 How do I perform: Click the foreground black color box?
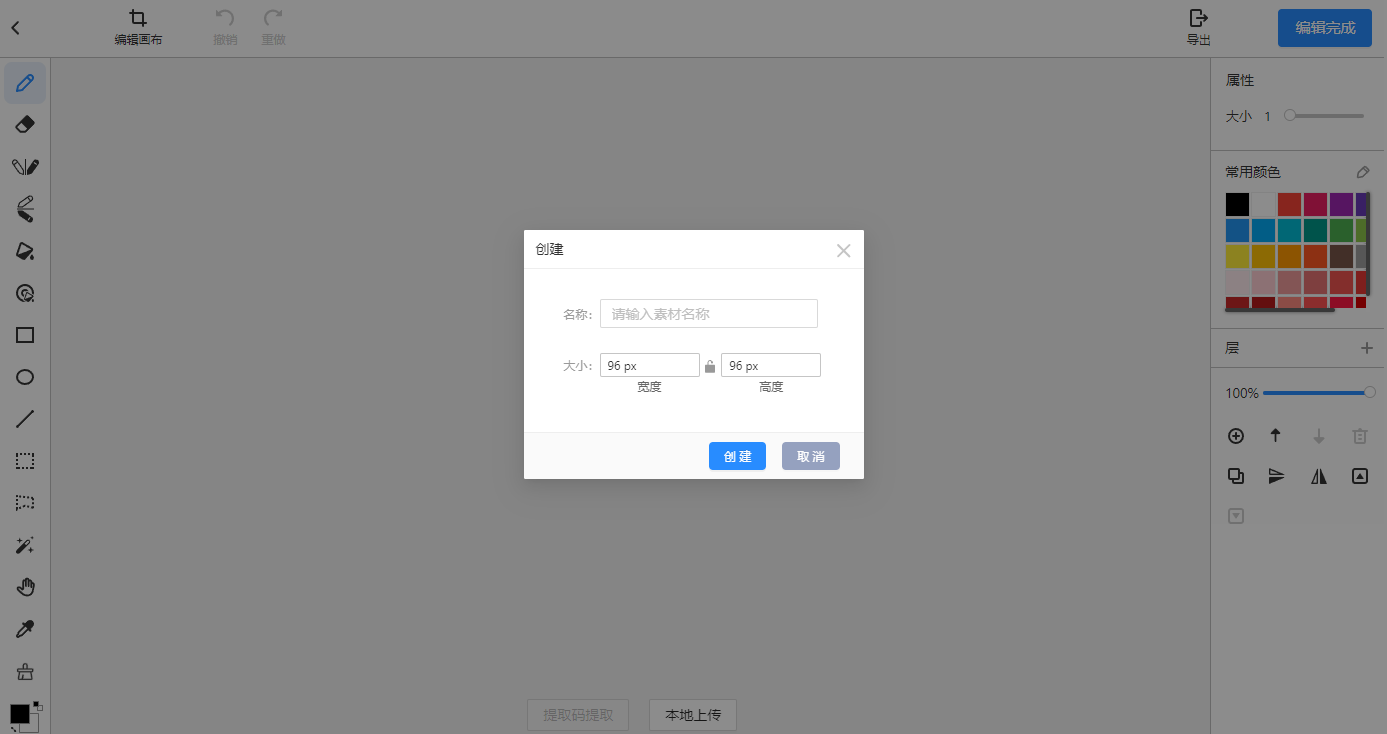tap(19, 713)
